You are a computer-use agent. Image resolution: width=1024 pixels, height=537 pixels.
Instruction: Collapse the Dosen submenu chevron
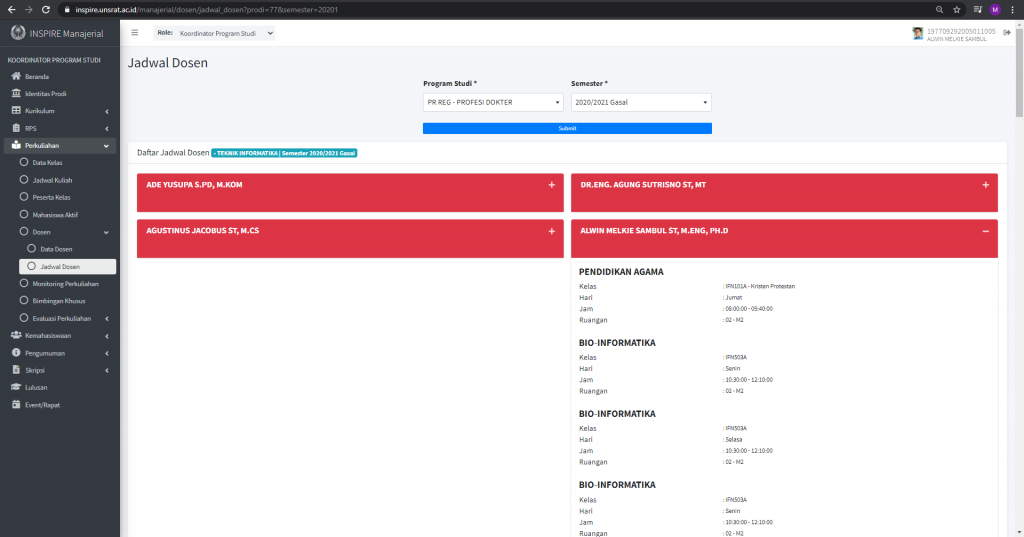(x=106, y=233)
